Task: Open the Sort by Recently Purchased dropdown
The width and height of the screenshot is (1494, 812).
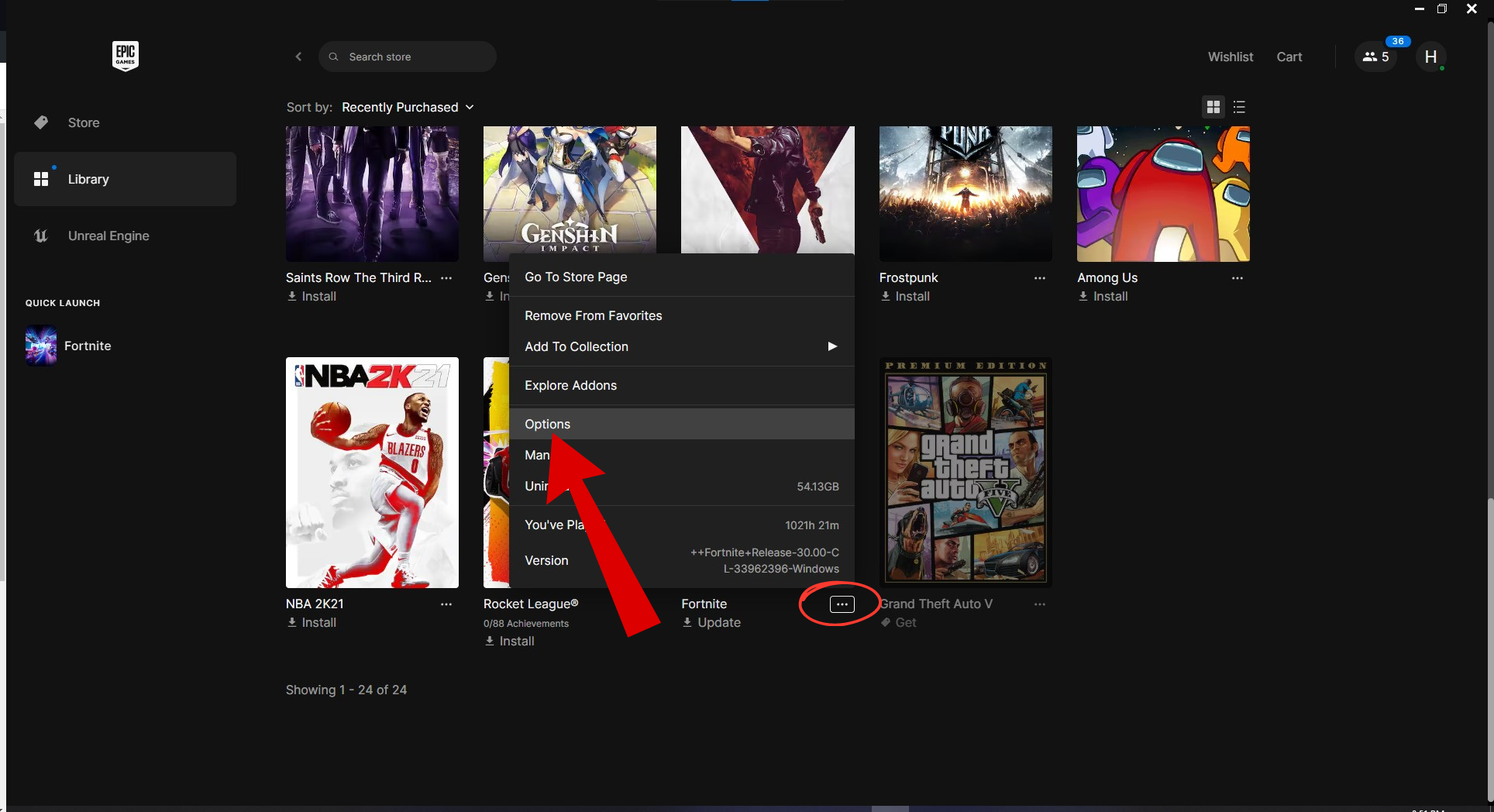Action: click(408, 107)
